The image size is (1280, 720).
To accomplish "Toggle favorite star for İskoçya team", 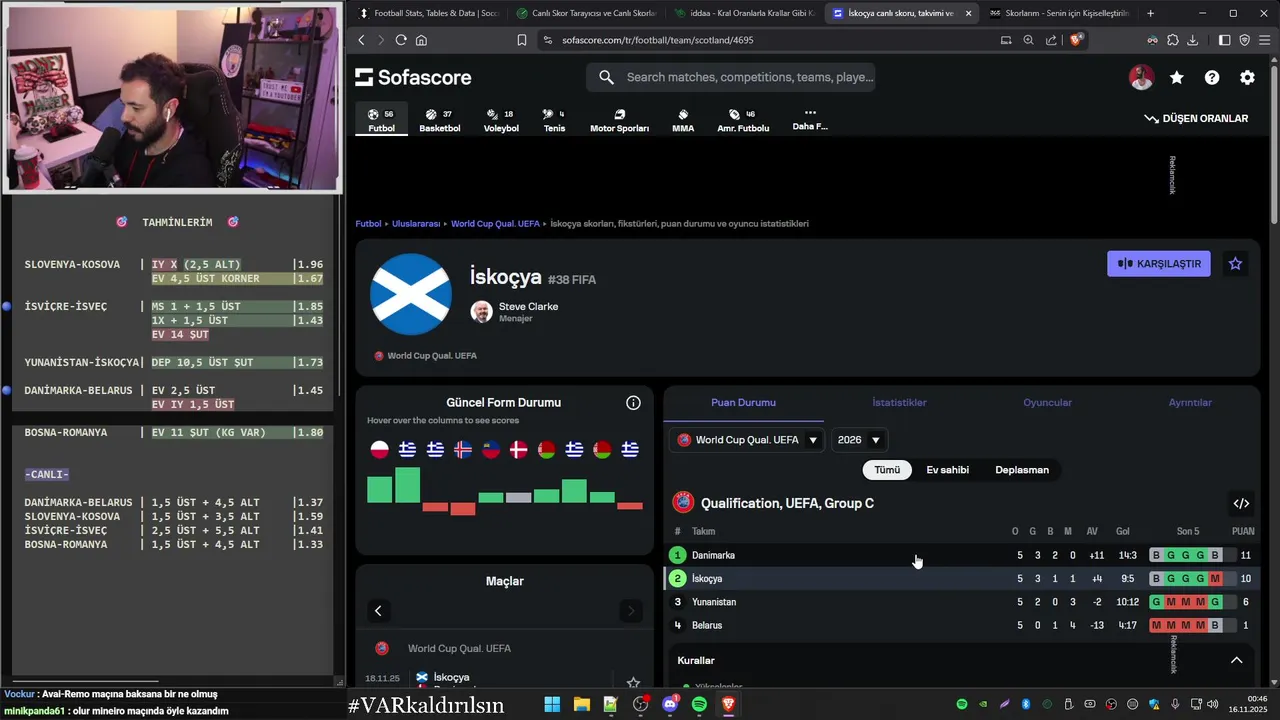I will tap(1235, 264).
